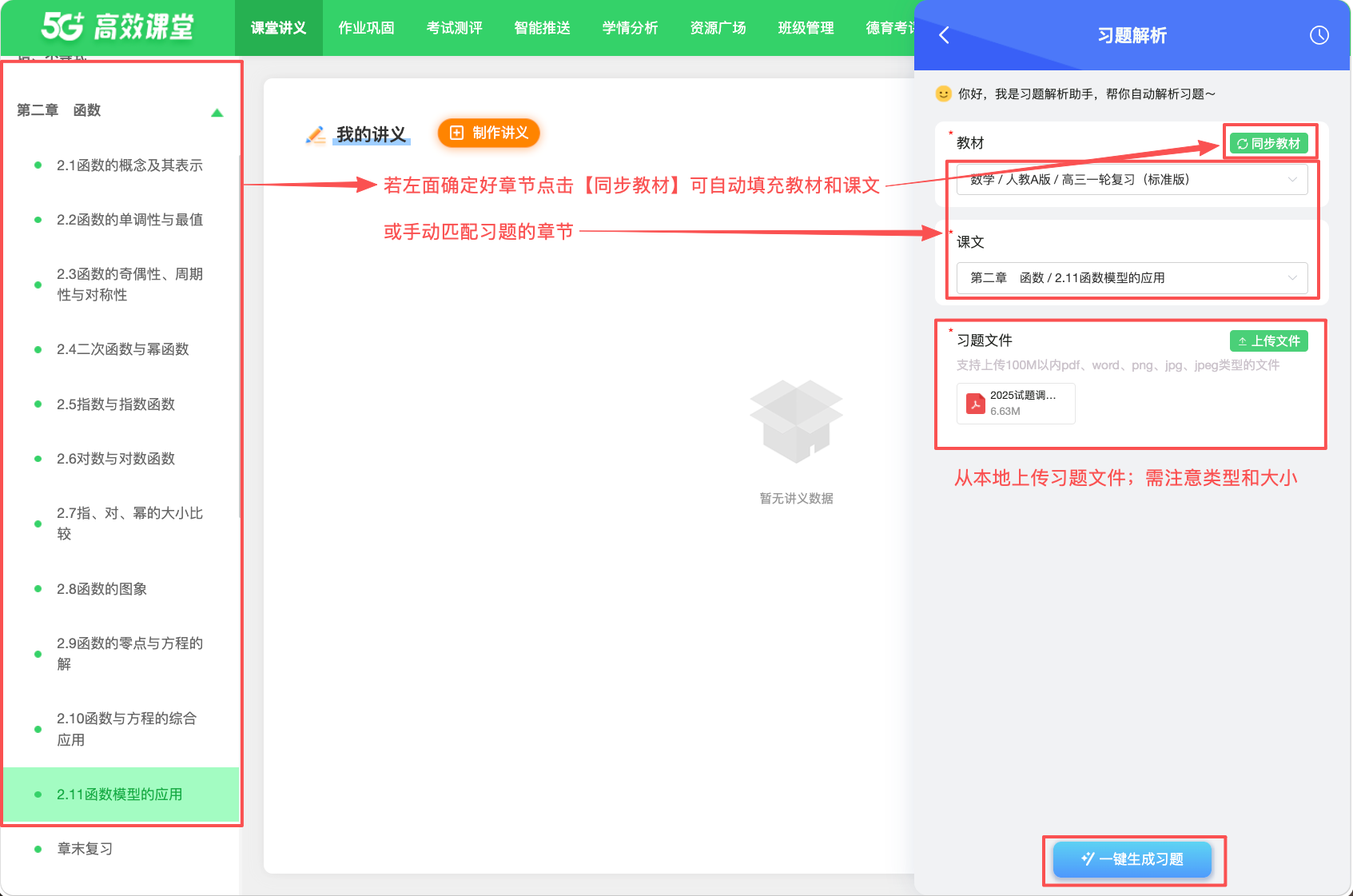
Task: Open 学情分析 tab
Action: pos(630,28)
